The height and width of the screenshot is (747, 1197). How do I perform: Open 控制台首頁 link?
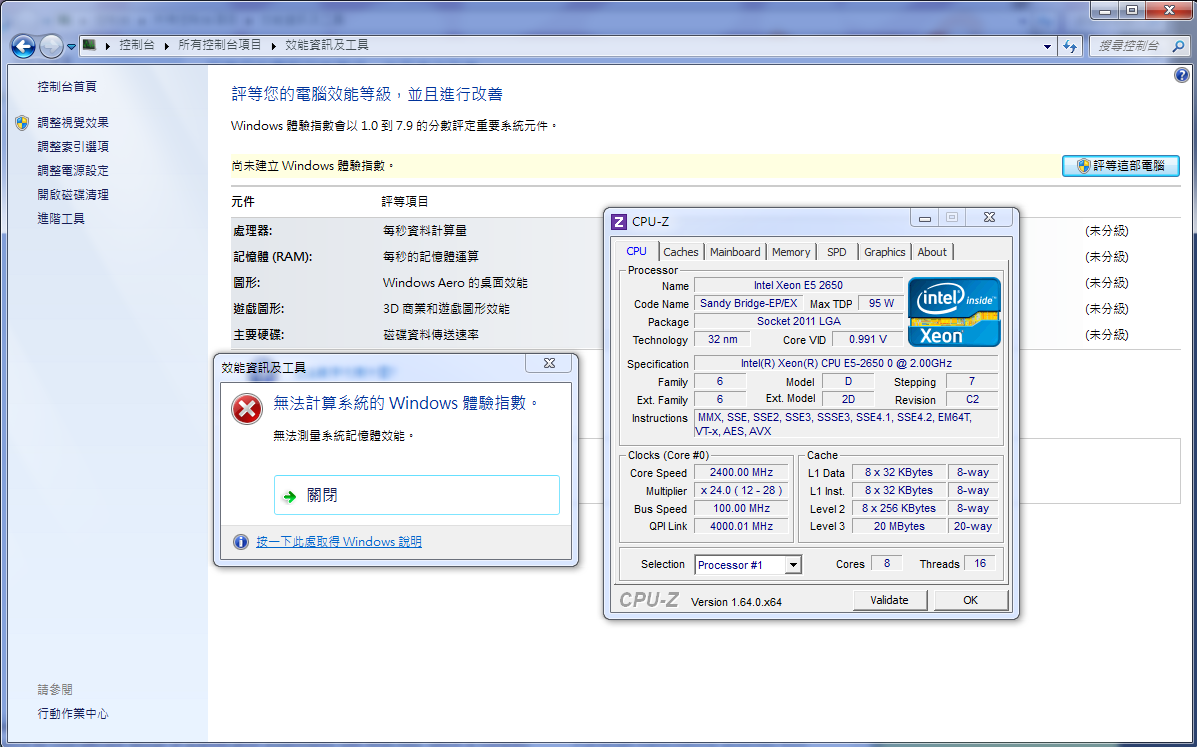67,86
